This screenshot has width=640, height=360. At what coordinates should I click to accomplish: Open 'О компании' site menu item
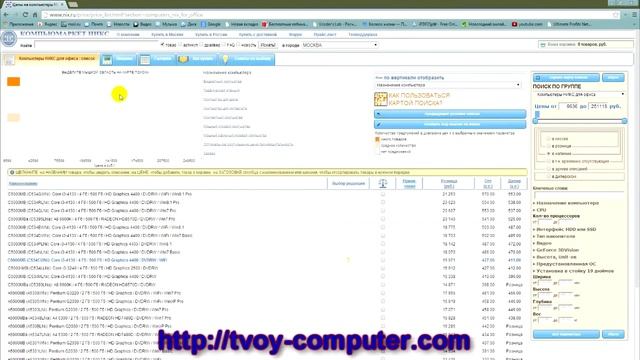(x=128, y=35)
